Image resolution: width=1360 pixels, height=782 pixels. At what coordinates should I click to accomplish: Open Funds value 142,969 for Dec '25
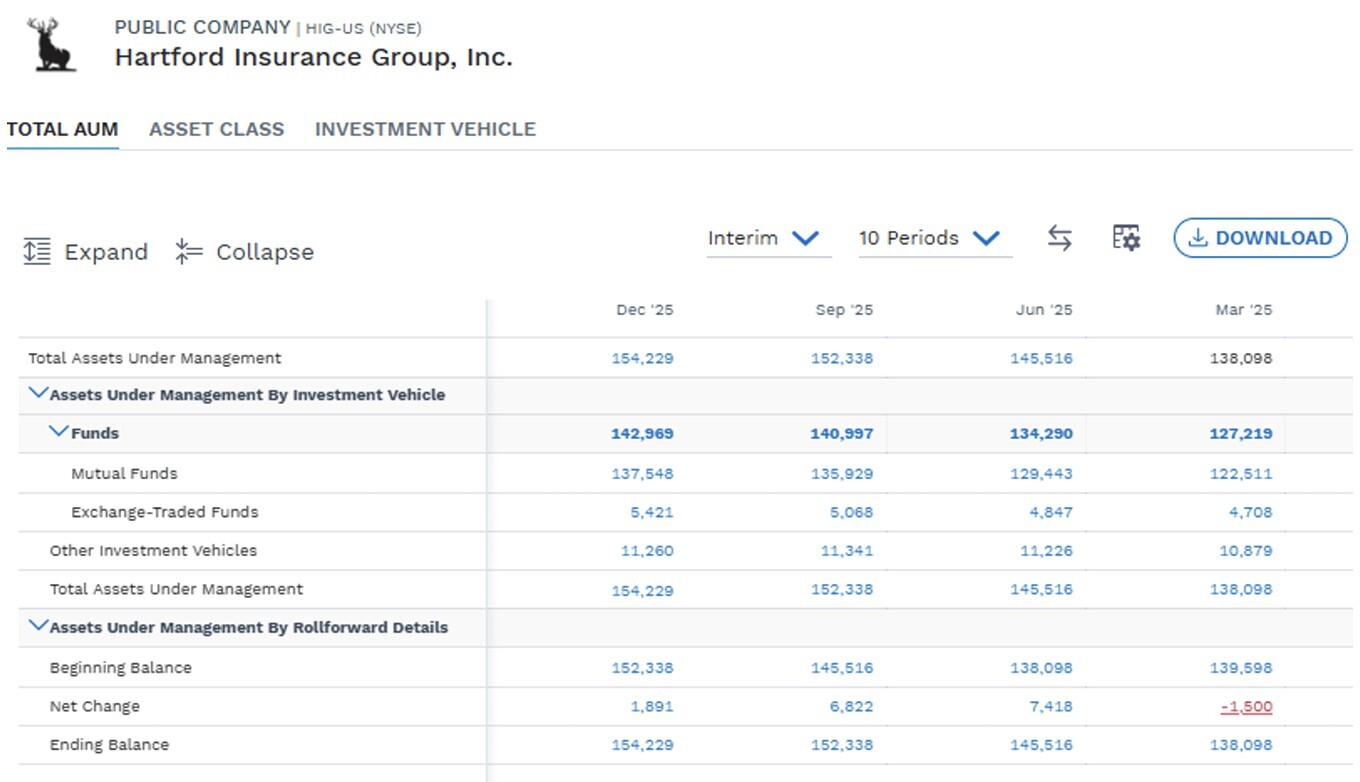tap(642, 434)
